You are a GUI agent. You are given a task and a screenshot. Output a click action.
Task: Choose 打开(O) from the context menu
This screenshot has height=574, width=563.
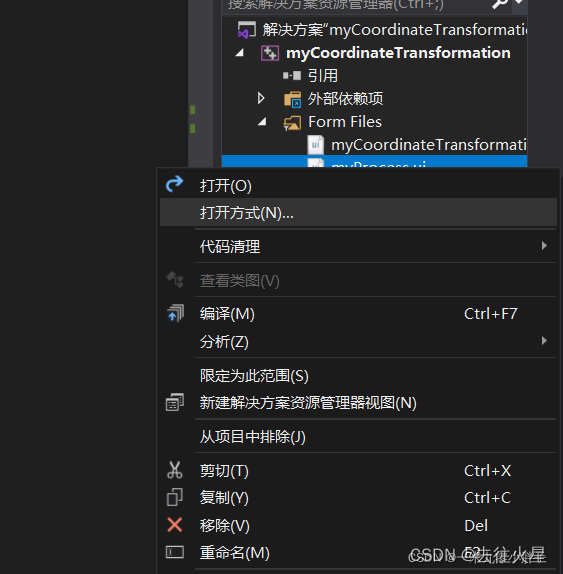pos(358,185)
